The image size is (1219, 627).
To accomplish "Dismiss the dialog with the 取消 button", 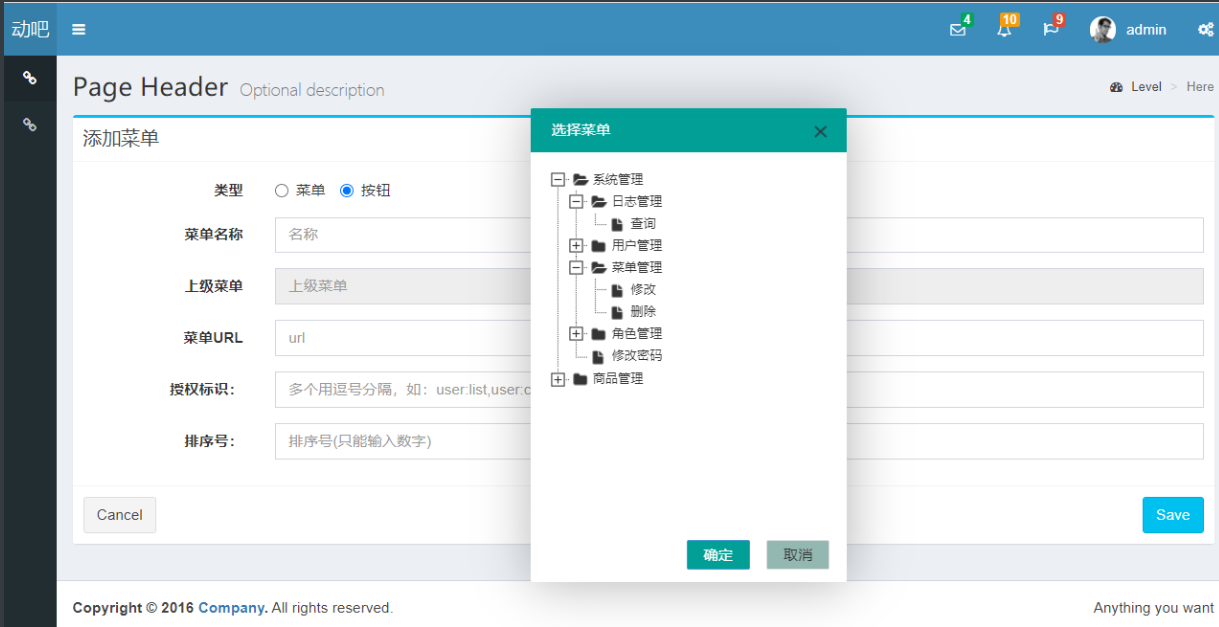I will [798, 555].
